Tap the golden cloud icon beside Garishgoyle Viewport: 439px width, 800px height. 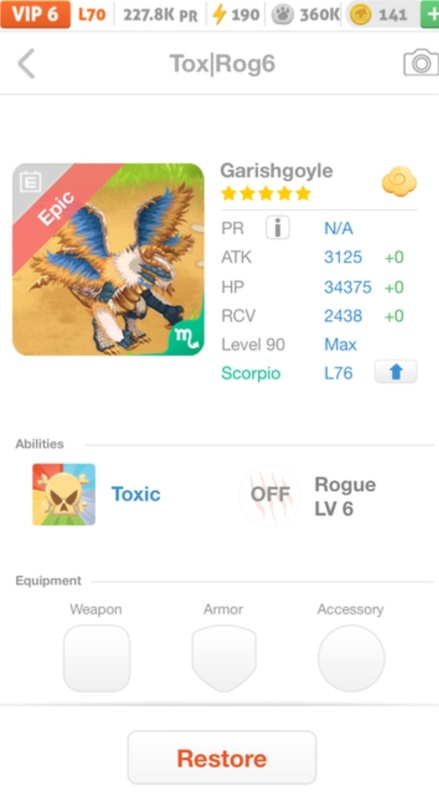tap(399, 181)
